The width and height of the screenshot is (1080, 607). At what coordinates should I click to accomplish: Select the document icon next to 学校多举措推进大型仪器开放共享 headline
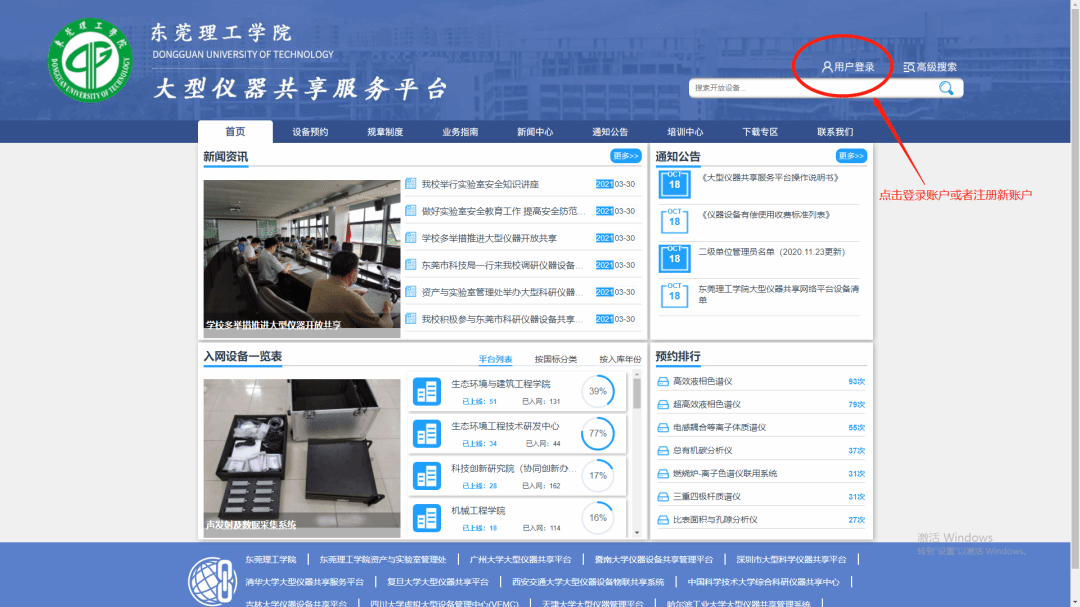[x=411, y=238]
